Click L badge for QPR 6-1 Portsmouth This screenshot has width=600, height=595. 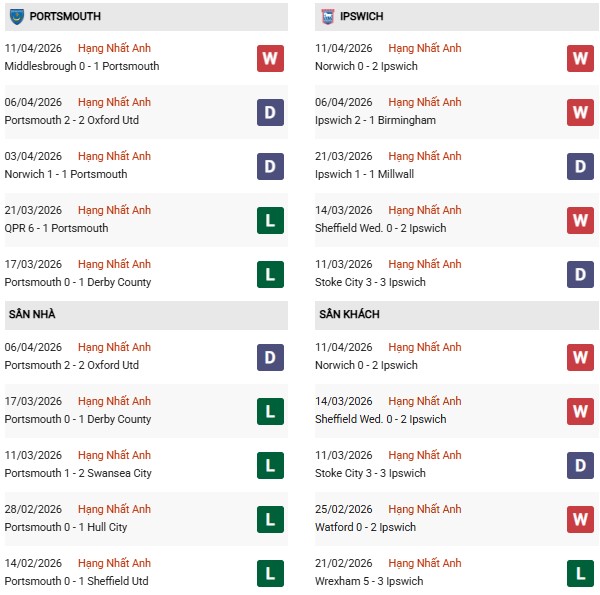[270, 220]
